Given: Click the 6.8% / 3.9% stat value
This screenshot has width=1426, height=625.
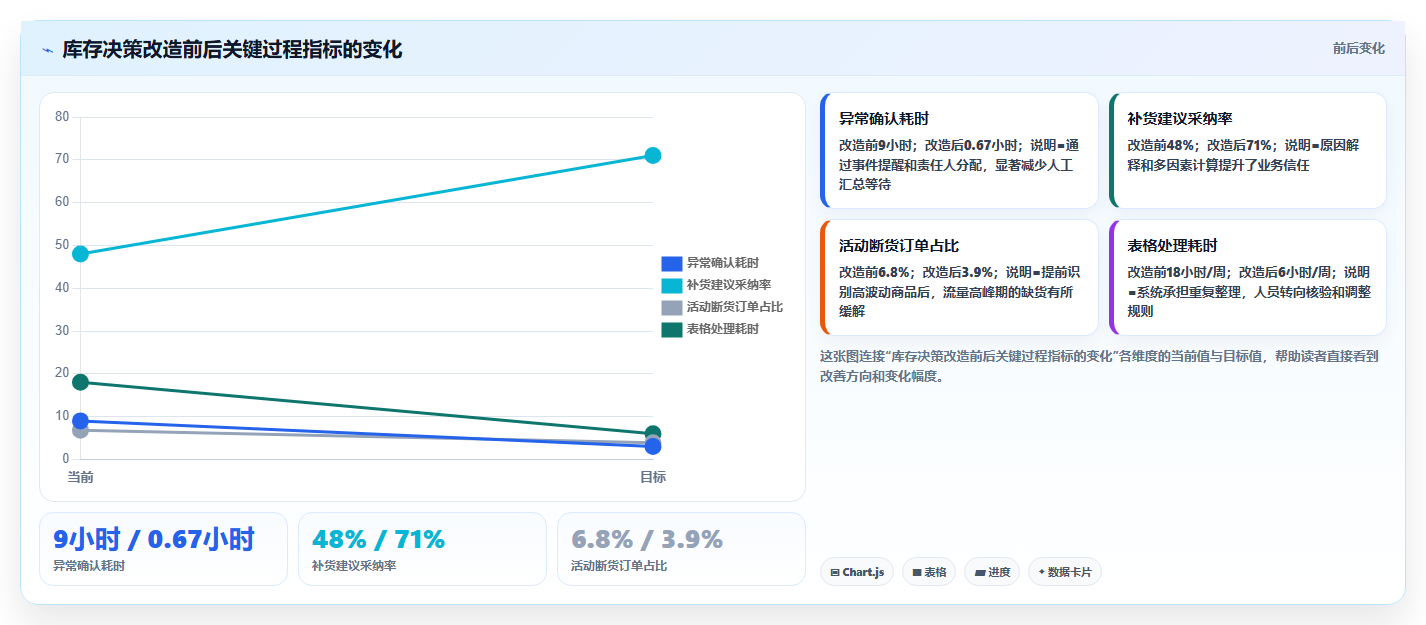Looking at the screenshot, I should pos(647,540).
